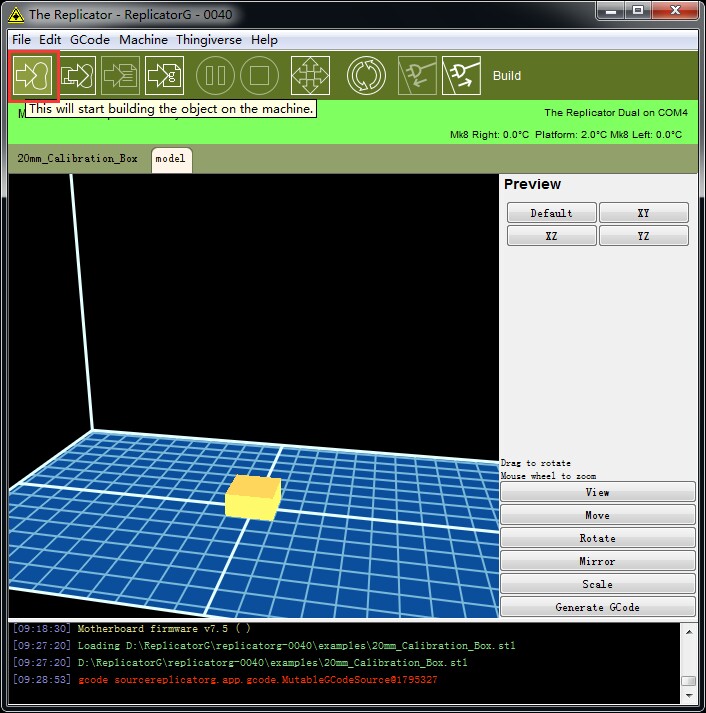Click the Rotate button
Screen dimensions: 706x713
click(597, 538)
